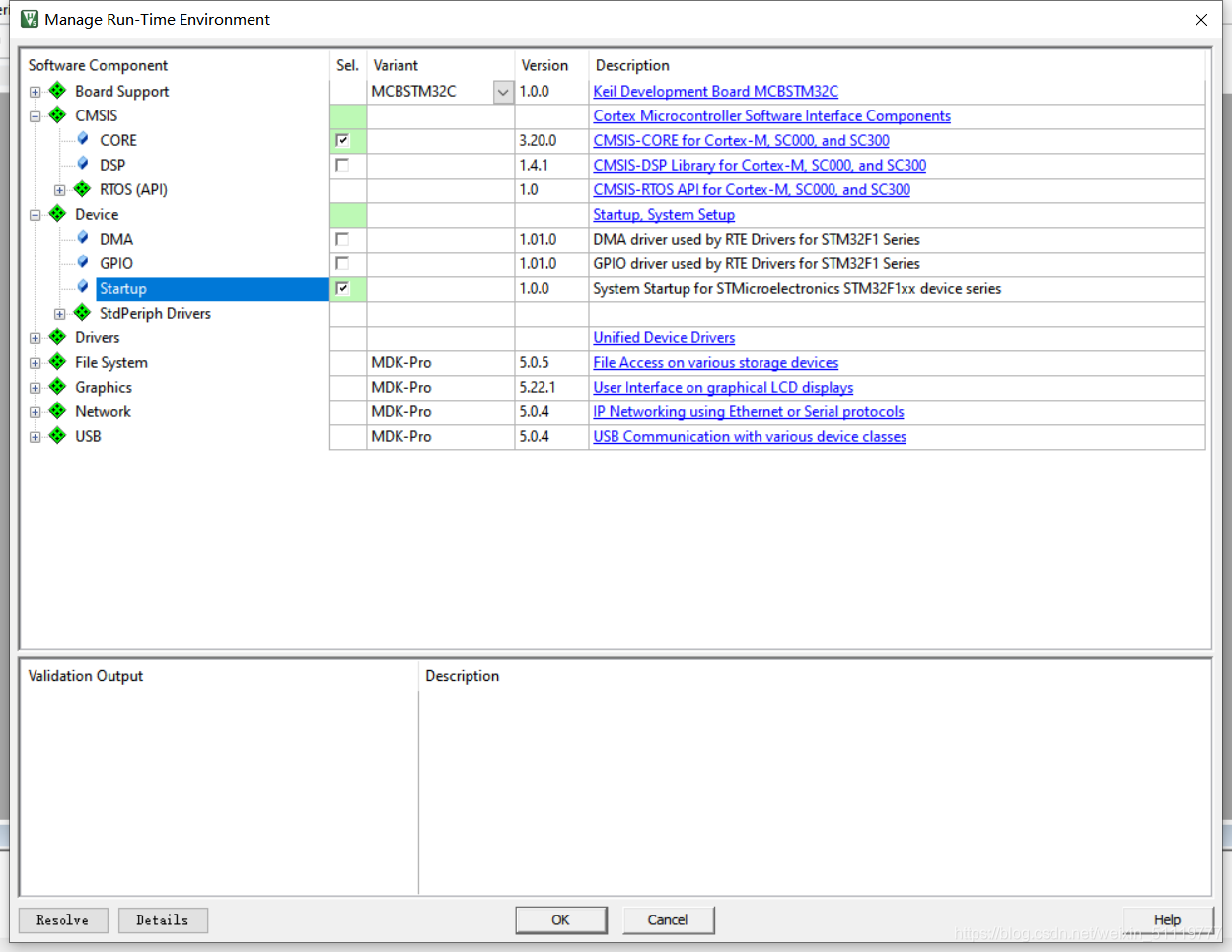Click the DSP blue component icon
This screenshot has width=1232, height=952.
point(83,164)
